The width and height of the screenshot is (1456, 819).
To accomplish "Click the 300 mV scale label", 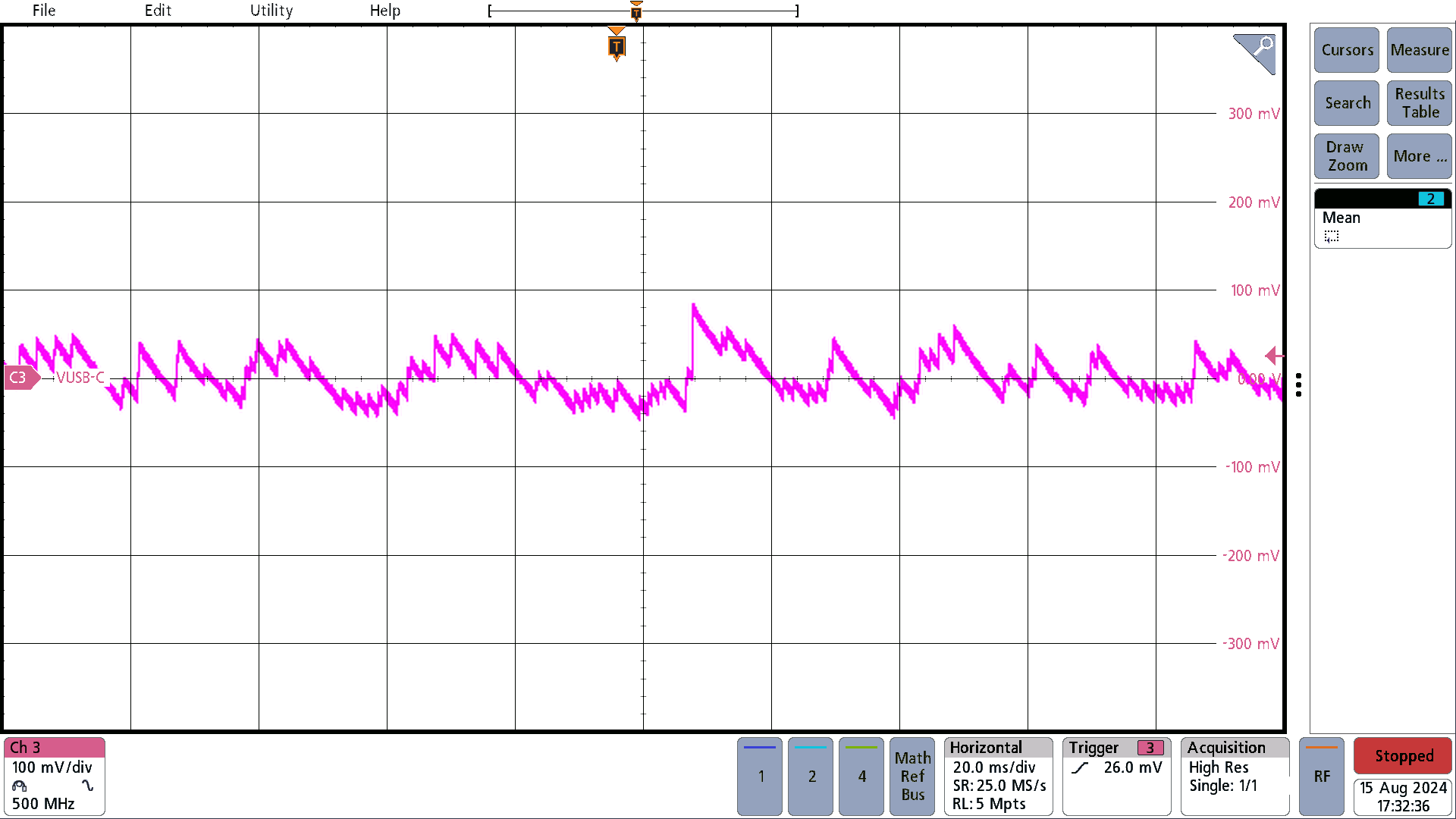I will click(x=1254, y=114).
